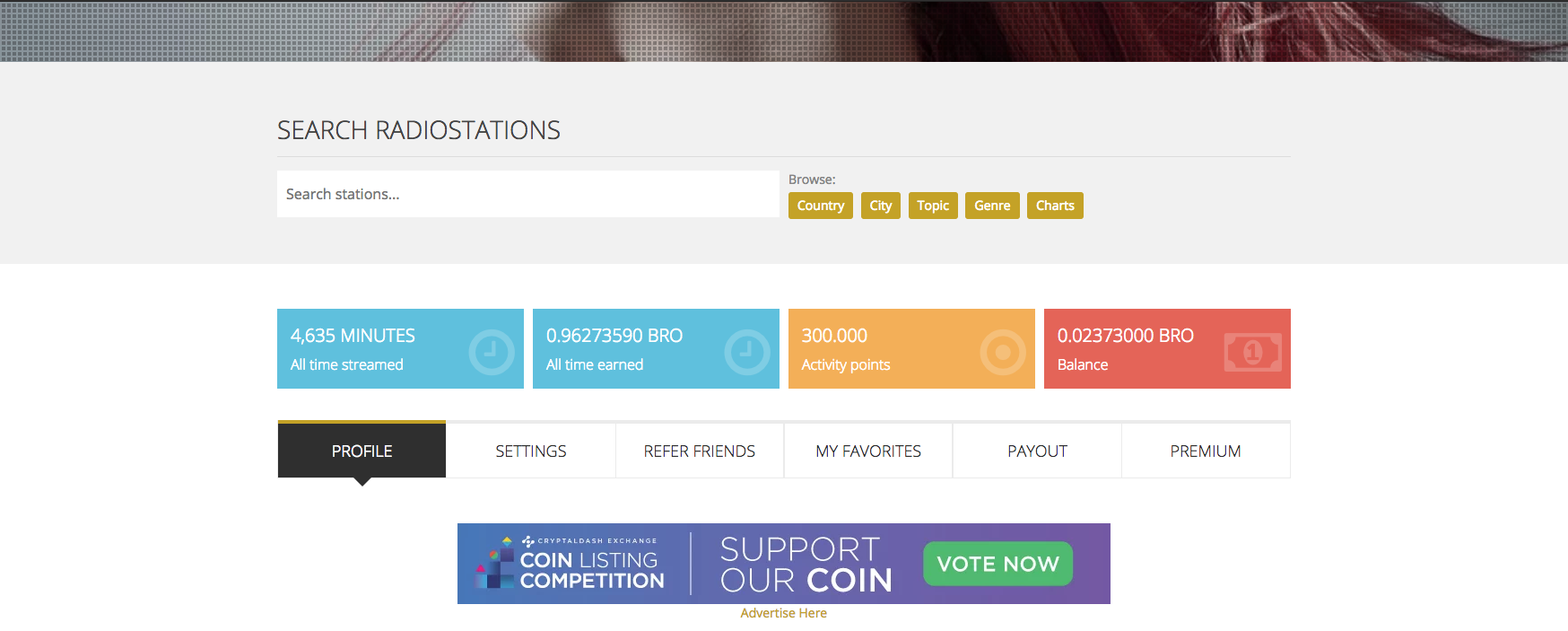Open the Refer Friends tab
This screenshot has height=631, width=1568.
699,451
